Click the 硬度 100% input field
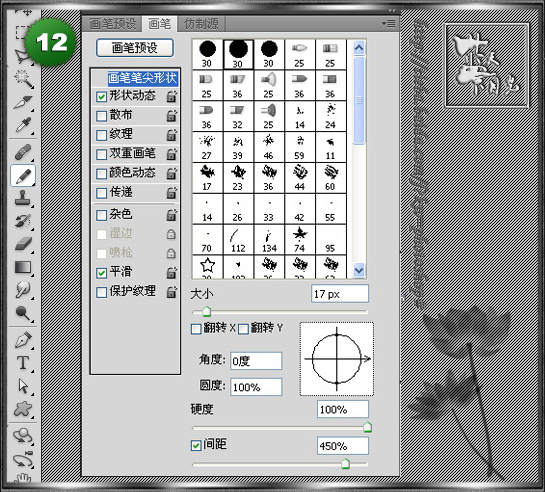Screen dimensions: 545x492 click(343, 409)
